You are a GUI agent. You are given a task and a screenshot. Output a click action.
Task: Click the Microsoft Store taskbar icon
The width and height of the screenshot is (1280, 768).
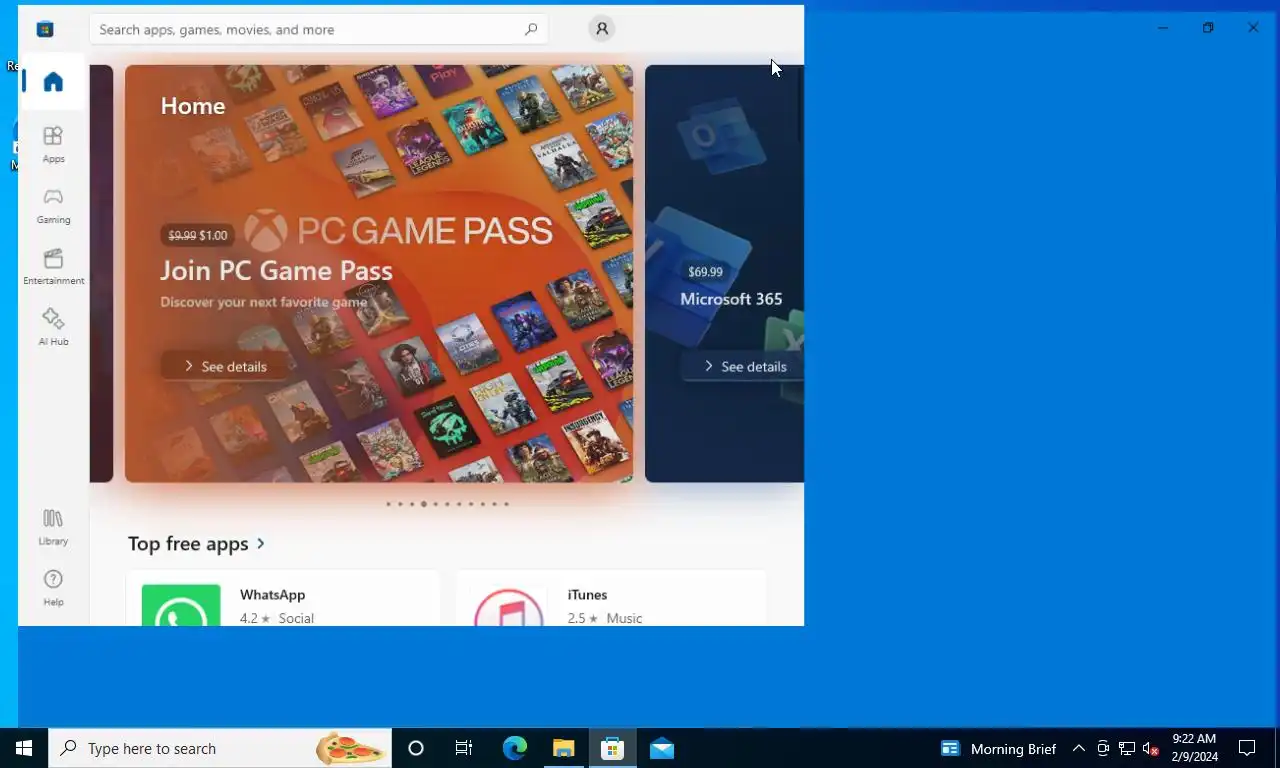612,748
